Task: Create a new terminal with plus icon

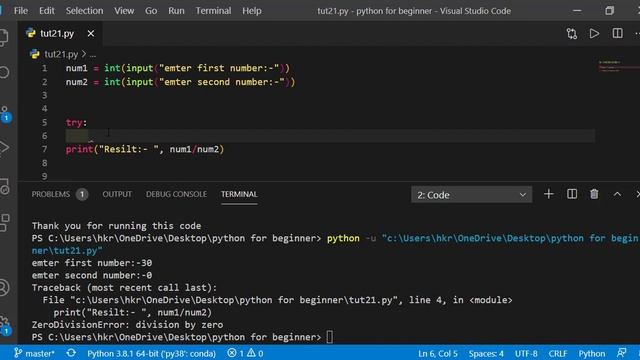Action: 549,194
